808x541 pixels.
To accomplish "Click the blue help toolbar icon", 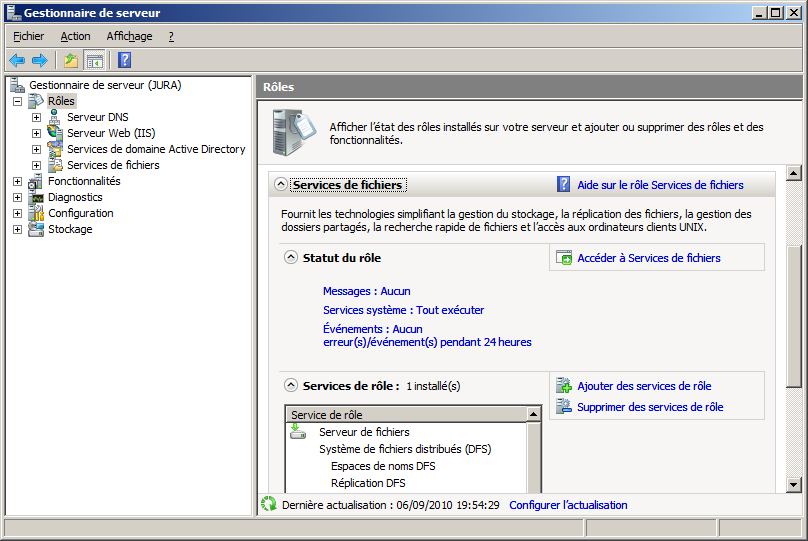I will click(125, 60).
